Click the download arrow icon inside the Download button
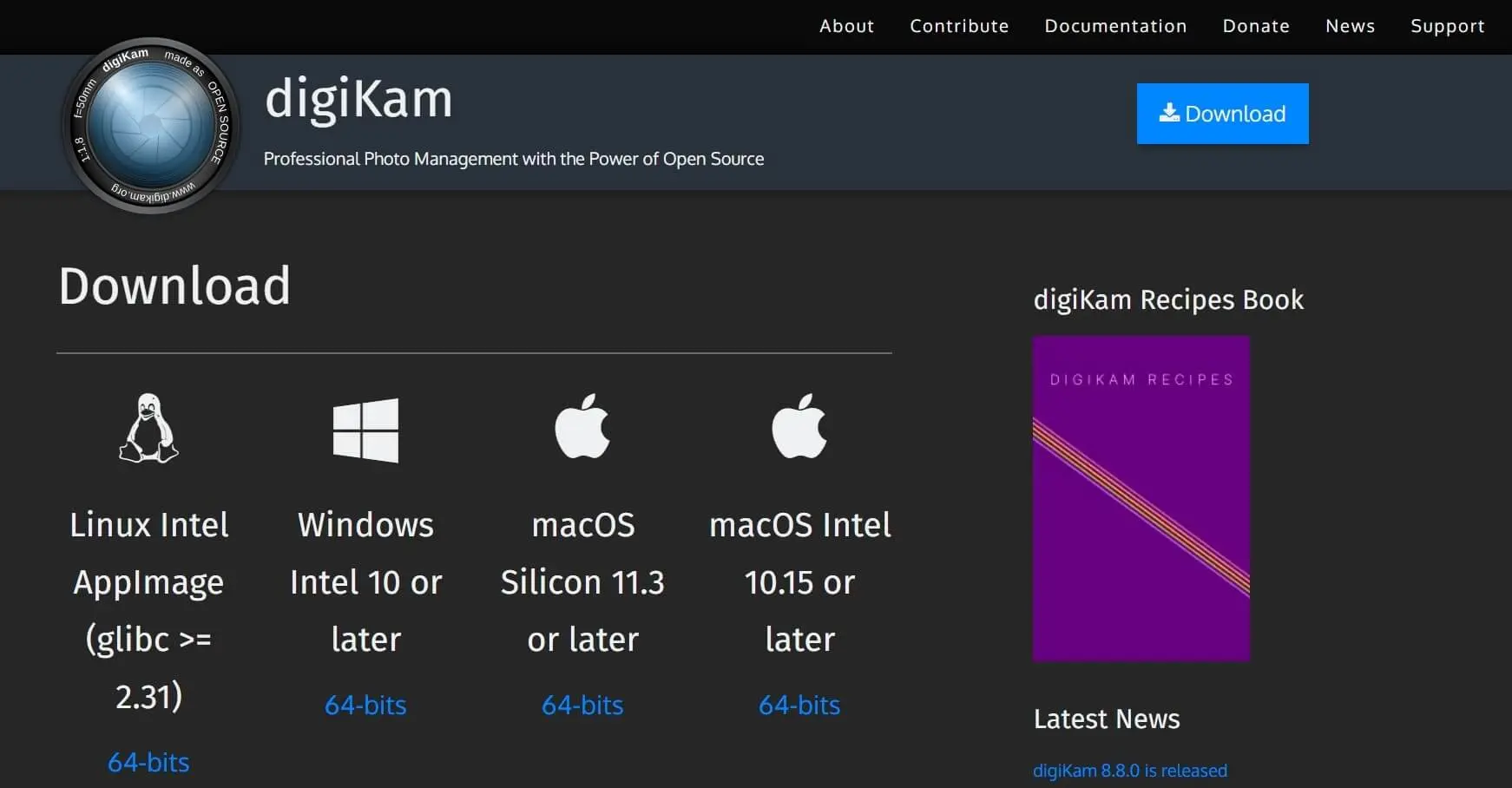Viewport: 1512px width, 788px height. coord(1169,113)
